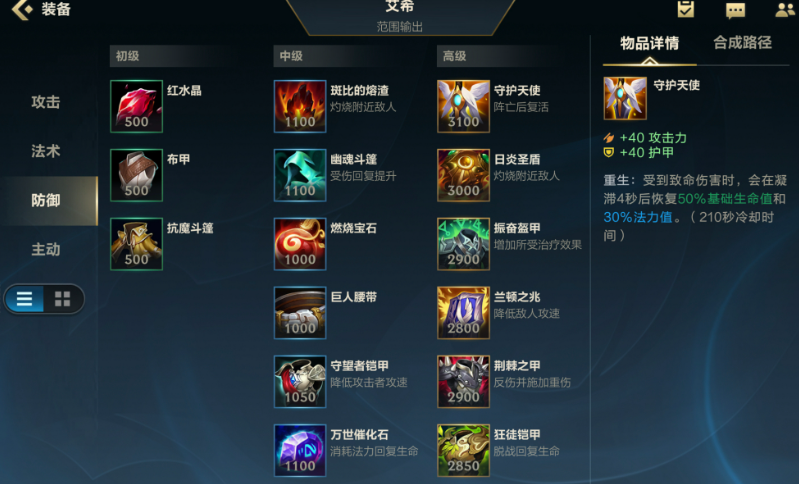Select the 攻击 category
799x484 pixels.
(x=46, y=102)
